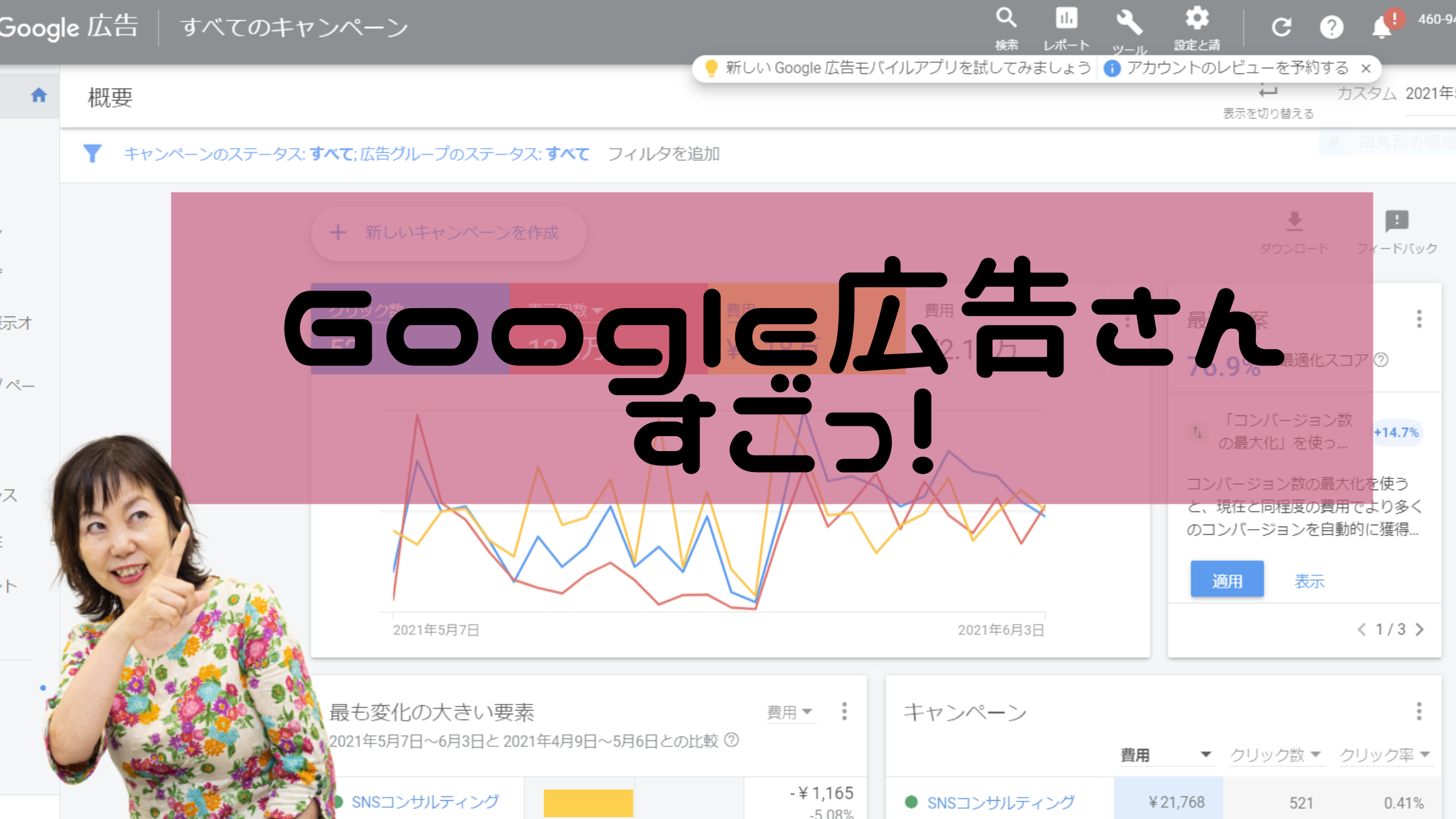Click the 0.41% click rate value
Image resolution: width=1456 pixels, height=819 pixels.
point(1404,803)
